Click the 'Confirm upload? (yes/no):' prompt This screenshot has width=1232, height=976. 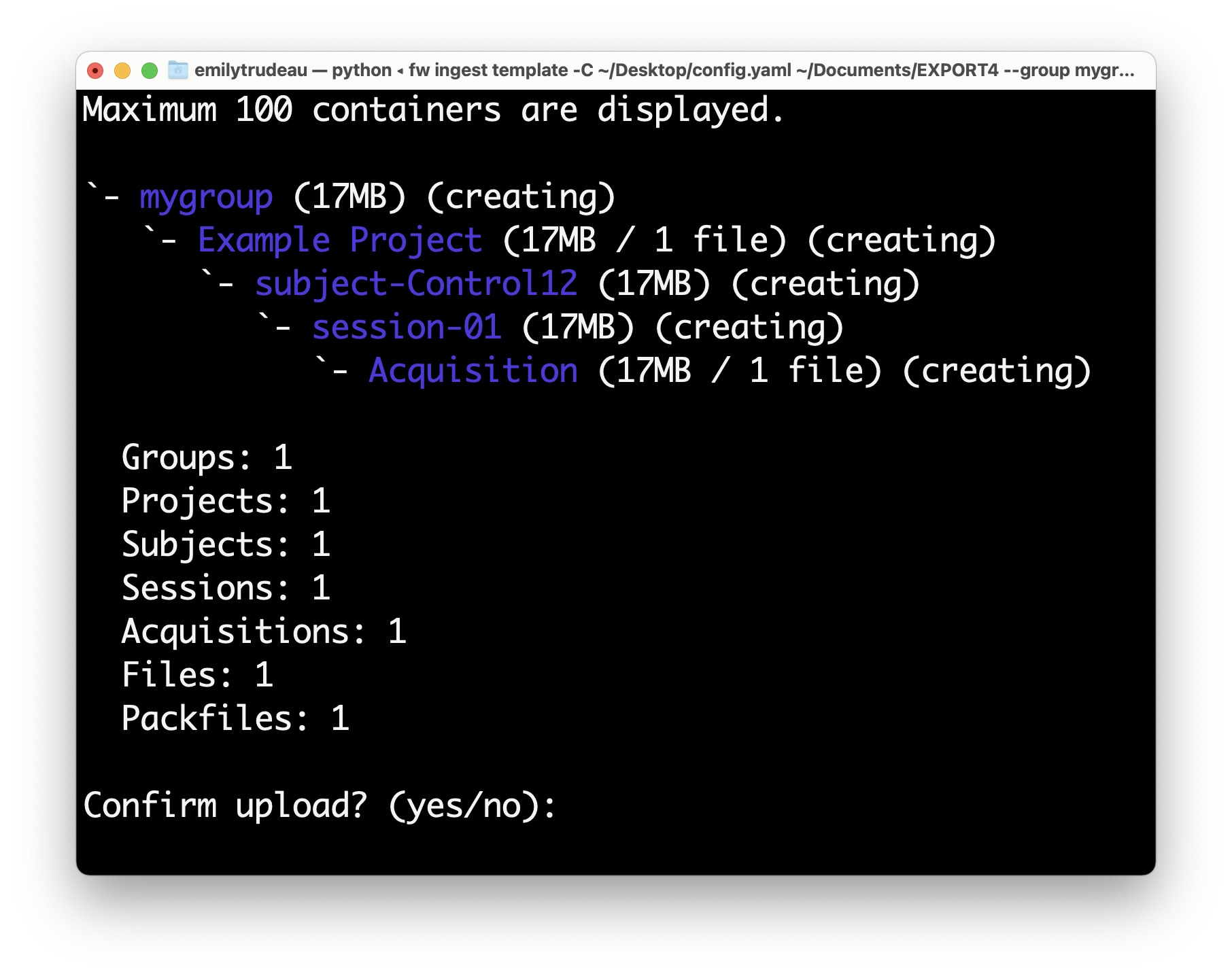coord(320,806)
